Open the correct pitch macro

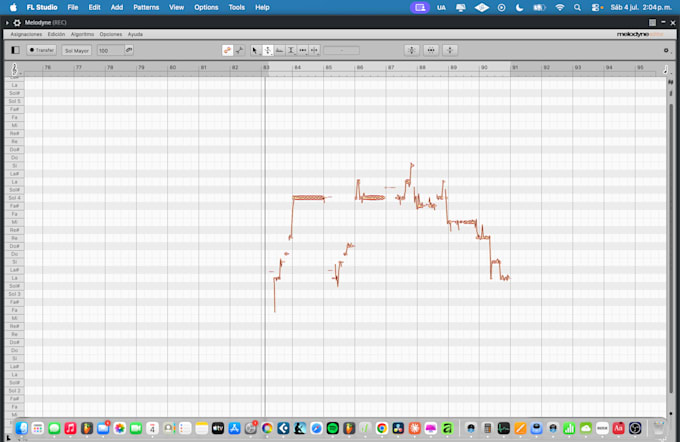tap(412, 50)
